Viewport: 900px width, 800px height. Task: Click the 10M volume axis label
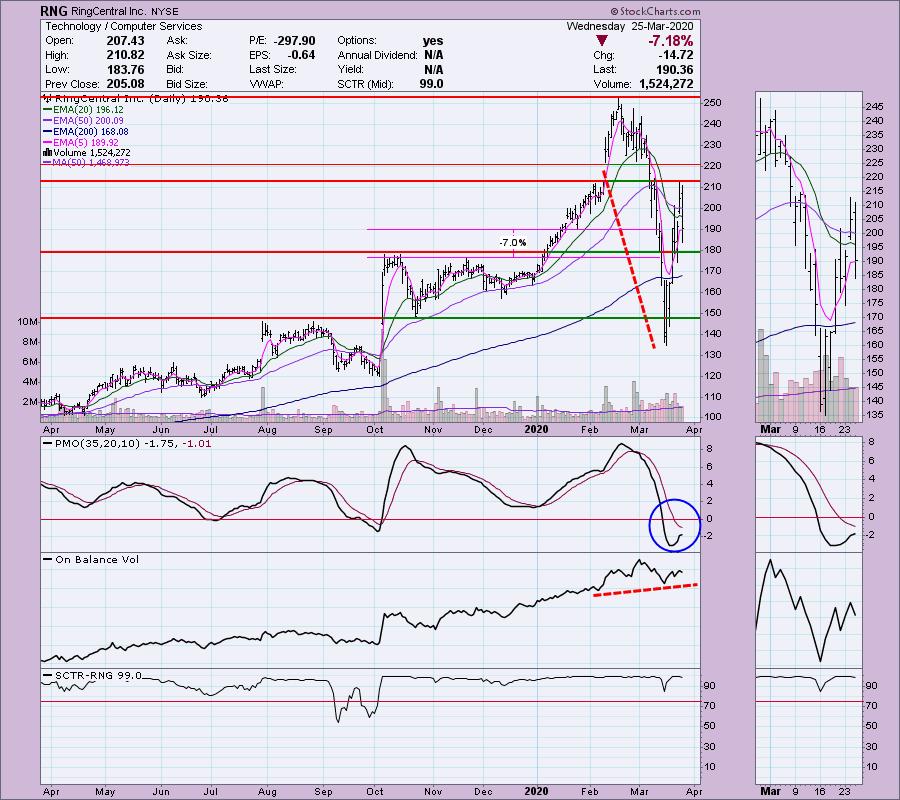tap(28, 321)
